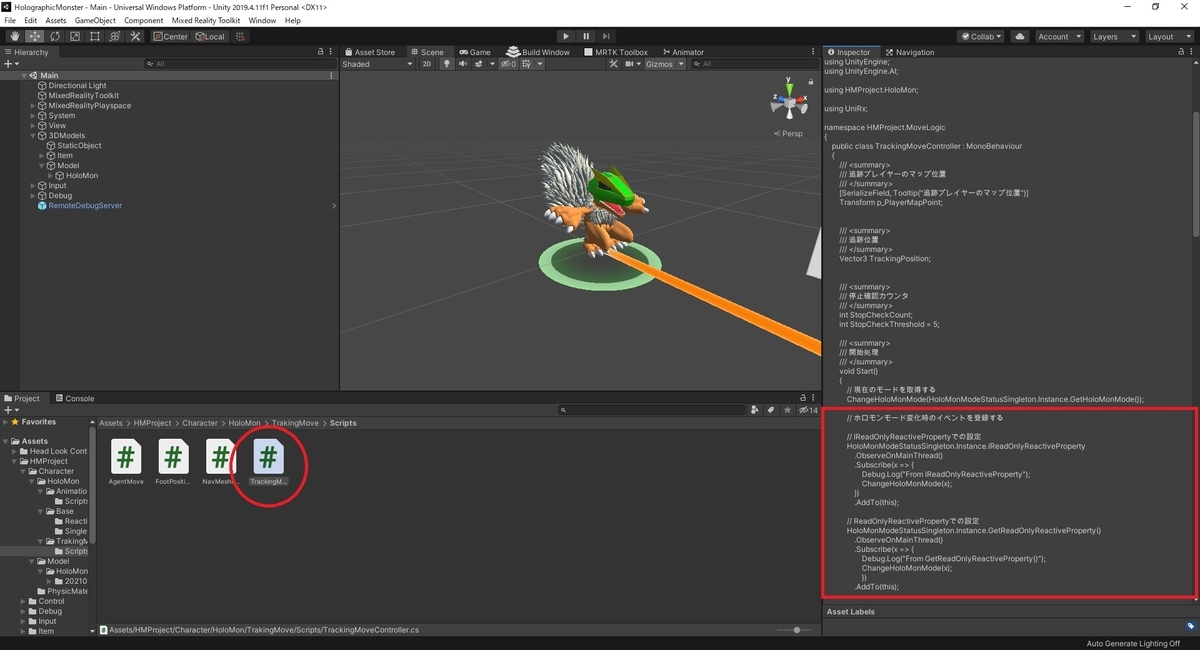This screenshot has width=1200, height=650.
Task: Start Play mode
Action: click(566, 36)
